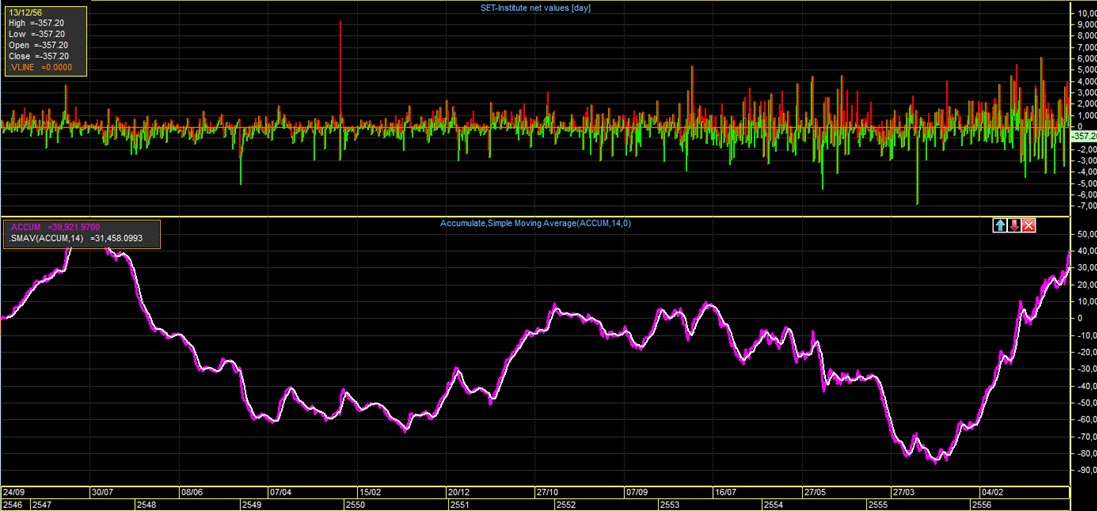Click the red down-arrow panel button

(1014, 225)
